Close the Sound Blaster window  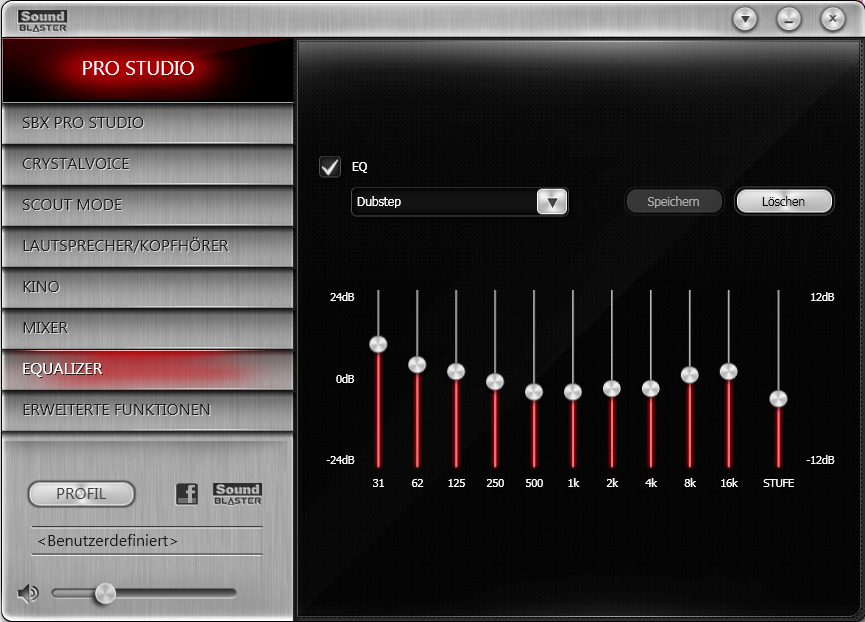tap(832, 20)
